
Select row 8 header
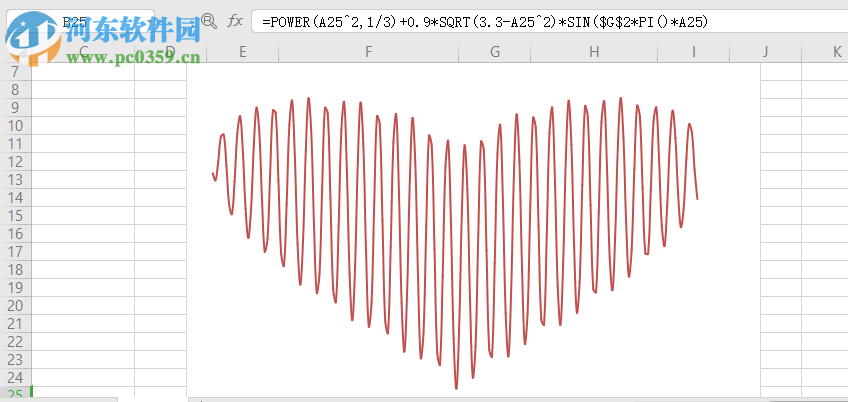coord(15,90)
